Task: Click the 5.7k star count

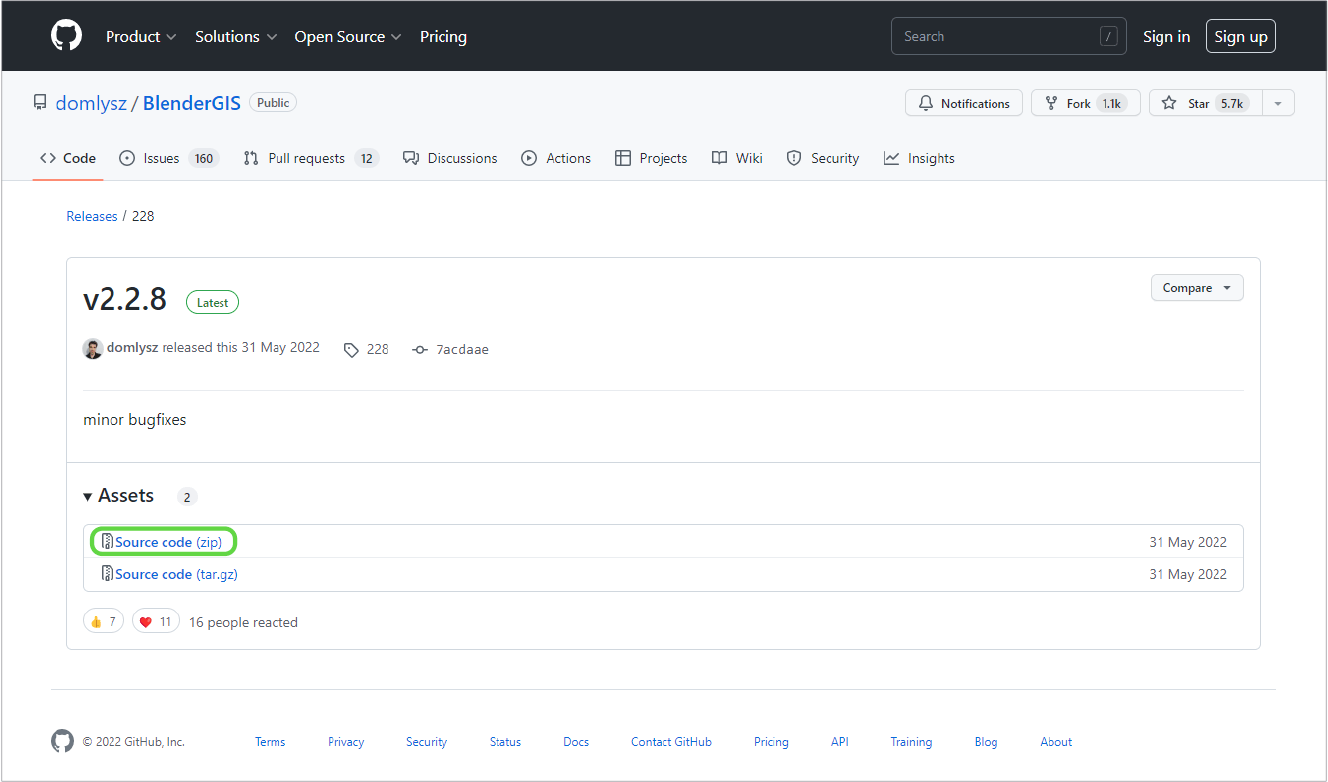Action: tap(1232, 103)
